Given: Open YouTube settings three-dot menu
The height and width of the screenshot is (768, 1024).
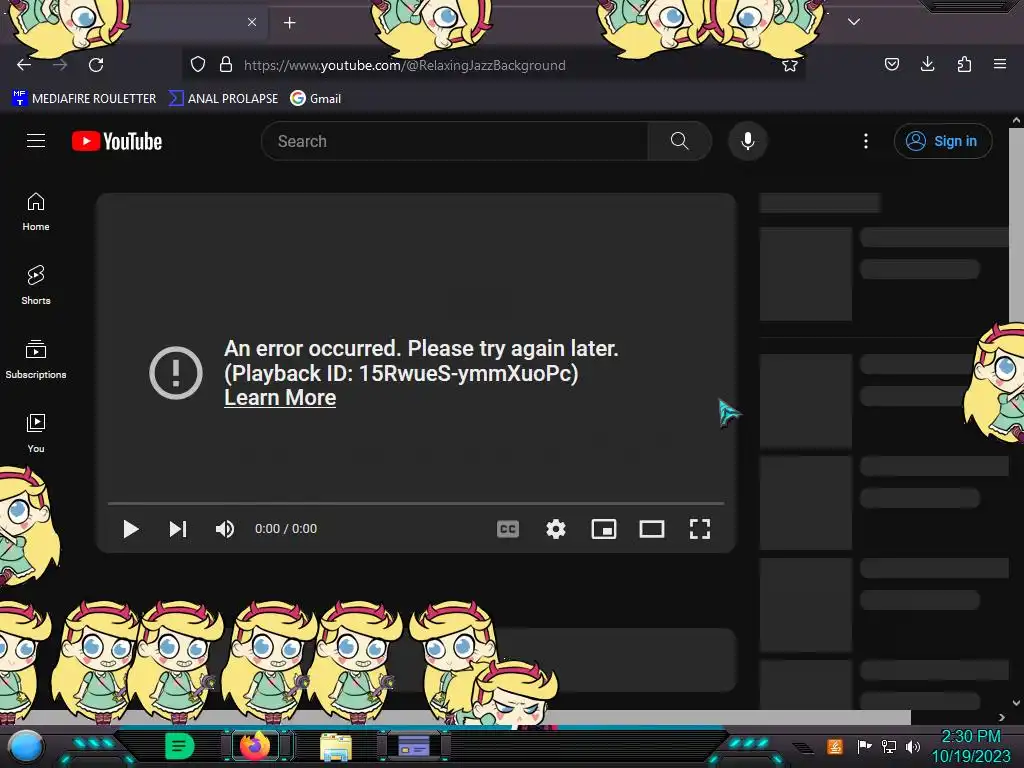Looking at the screenshot, I should click(x=866, y=141).
